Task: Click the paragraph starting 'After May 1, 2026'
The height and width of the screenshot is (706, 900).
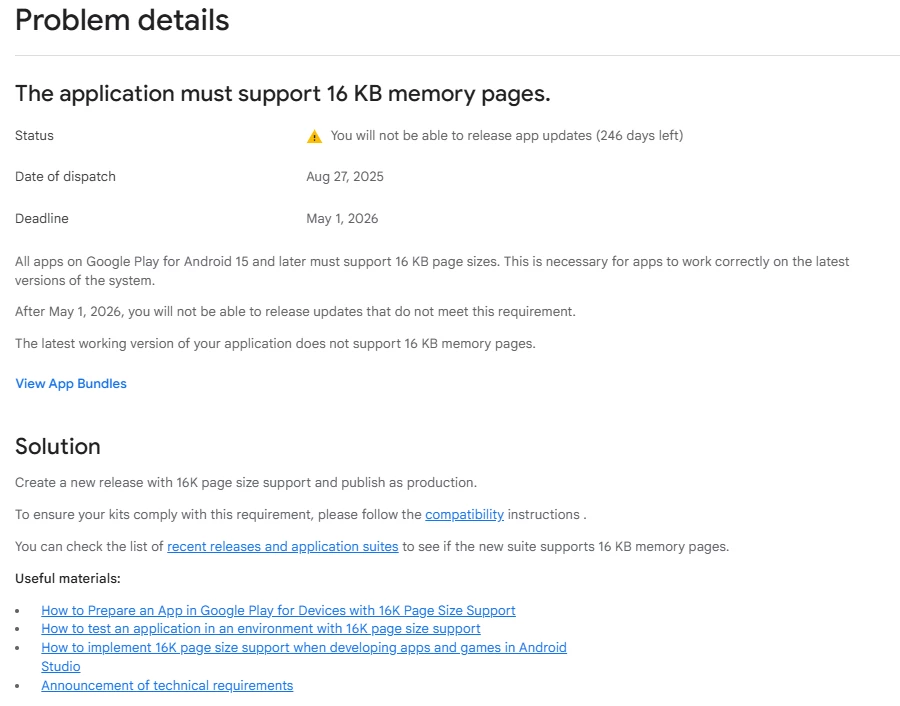Action: pyautogui.click(x=295, y=312)
